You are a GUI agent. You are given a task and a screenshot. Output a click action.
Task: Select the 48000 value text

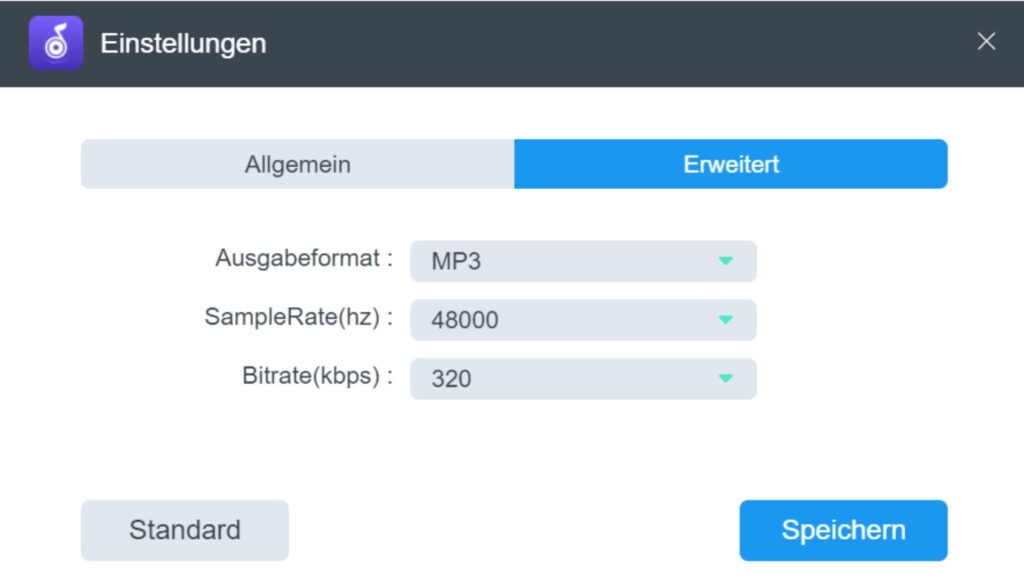tap(464, 320)
